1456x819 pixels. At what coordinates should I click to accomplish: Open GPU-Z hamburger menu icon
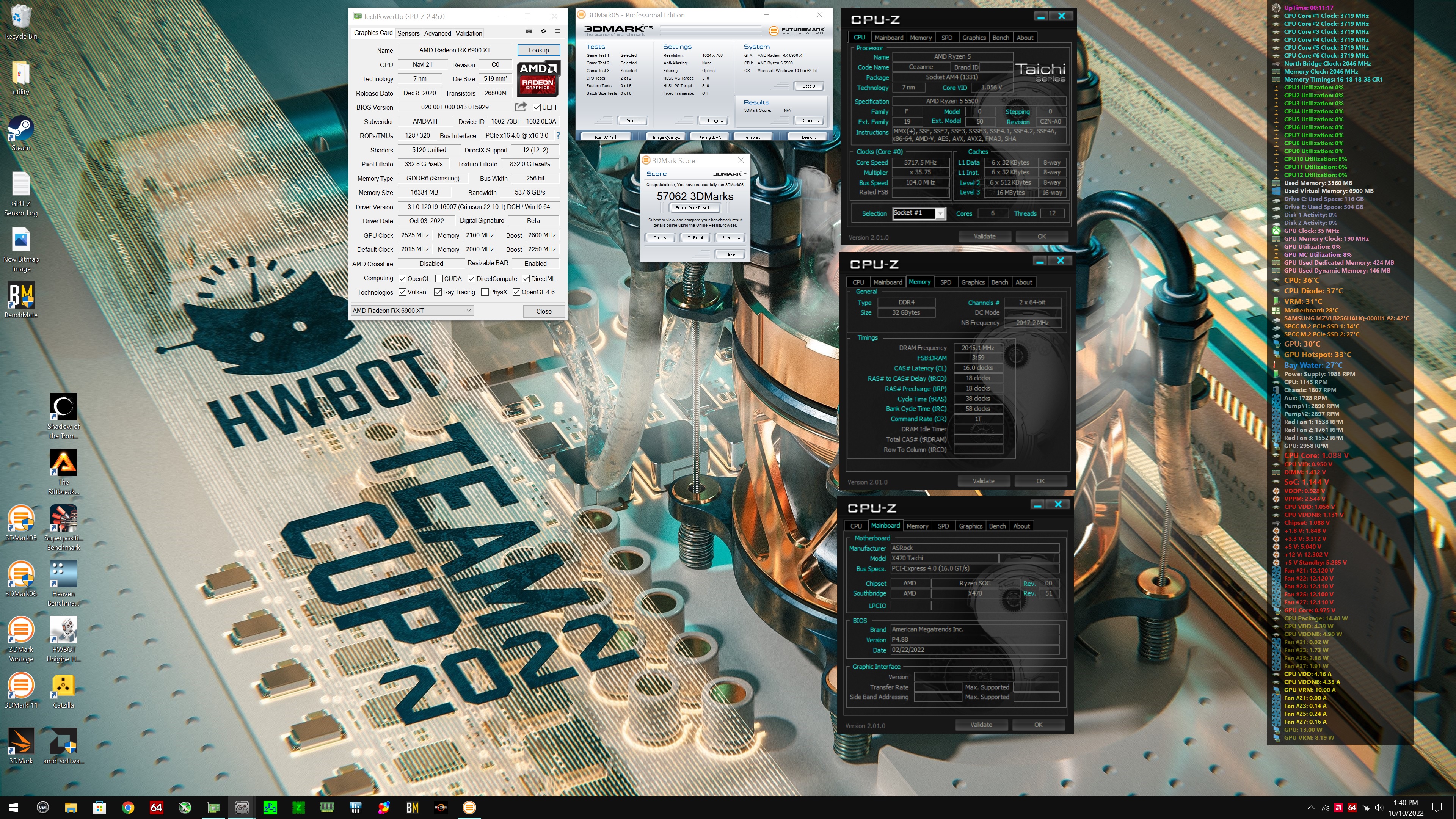coord(558,31)
